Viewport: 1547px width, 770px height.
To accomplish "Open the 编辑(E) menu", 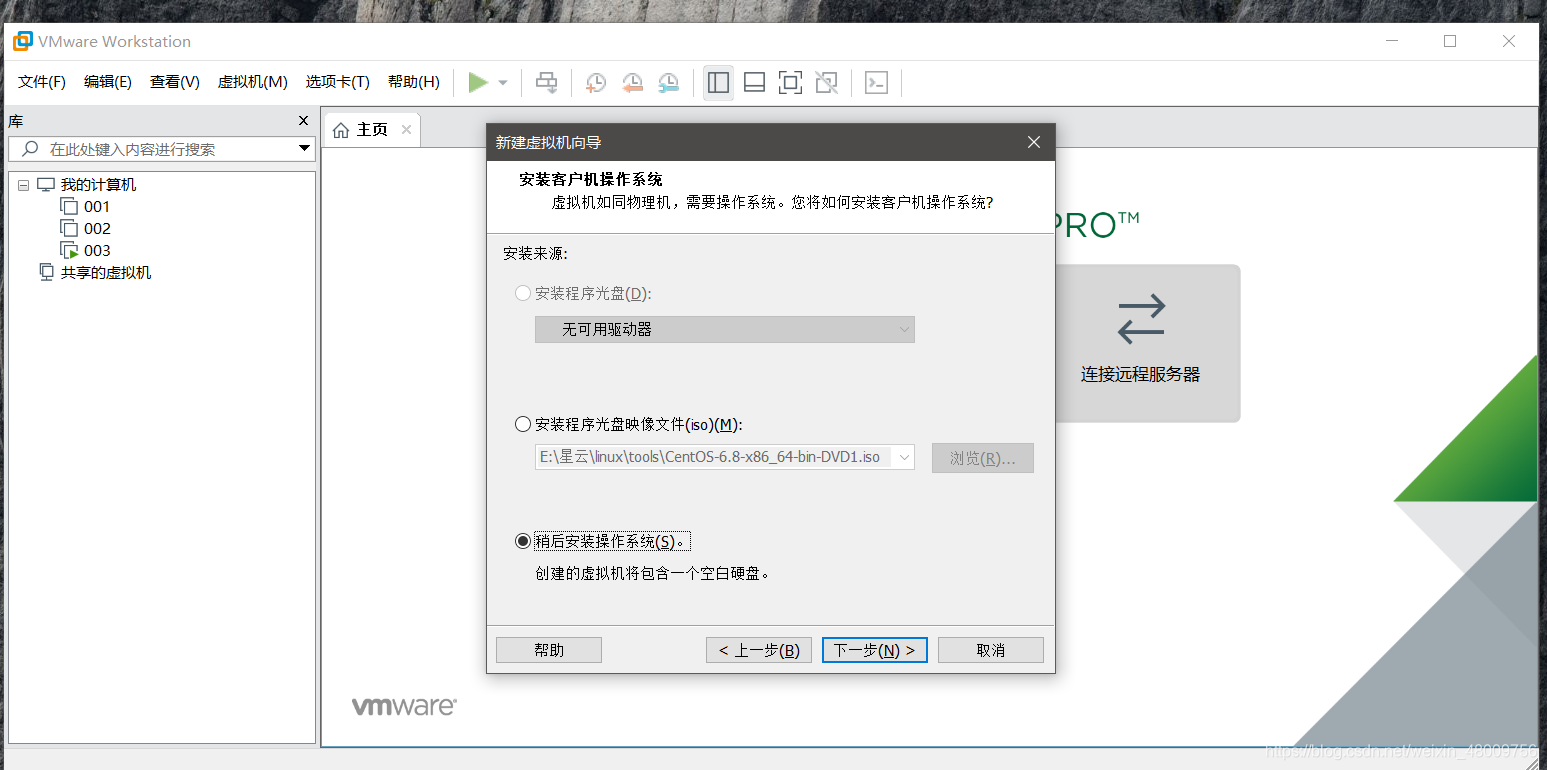I will pyautogui.click(x=108, y=82).
